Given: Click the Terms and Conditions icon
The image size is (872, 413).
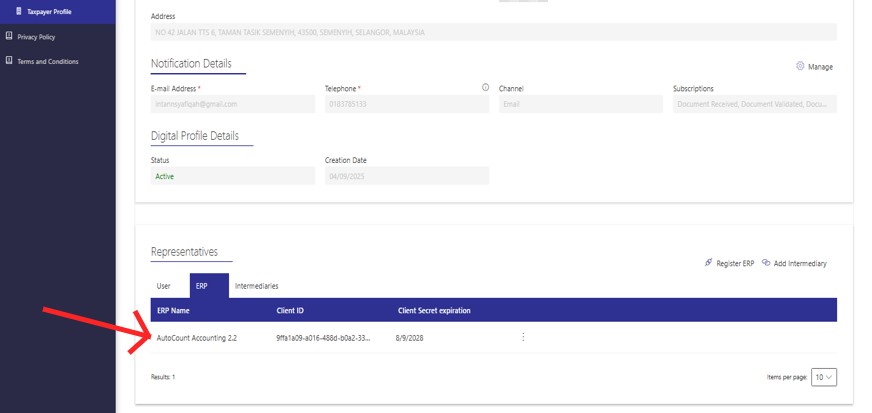Looking at the screenshot, I should [9, 61].
